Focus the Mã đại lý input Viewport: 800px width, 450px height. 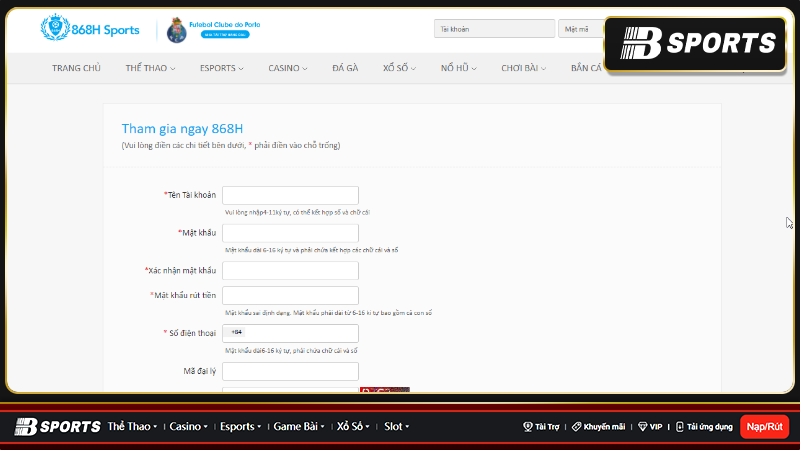tap(290, 371)
